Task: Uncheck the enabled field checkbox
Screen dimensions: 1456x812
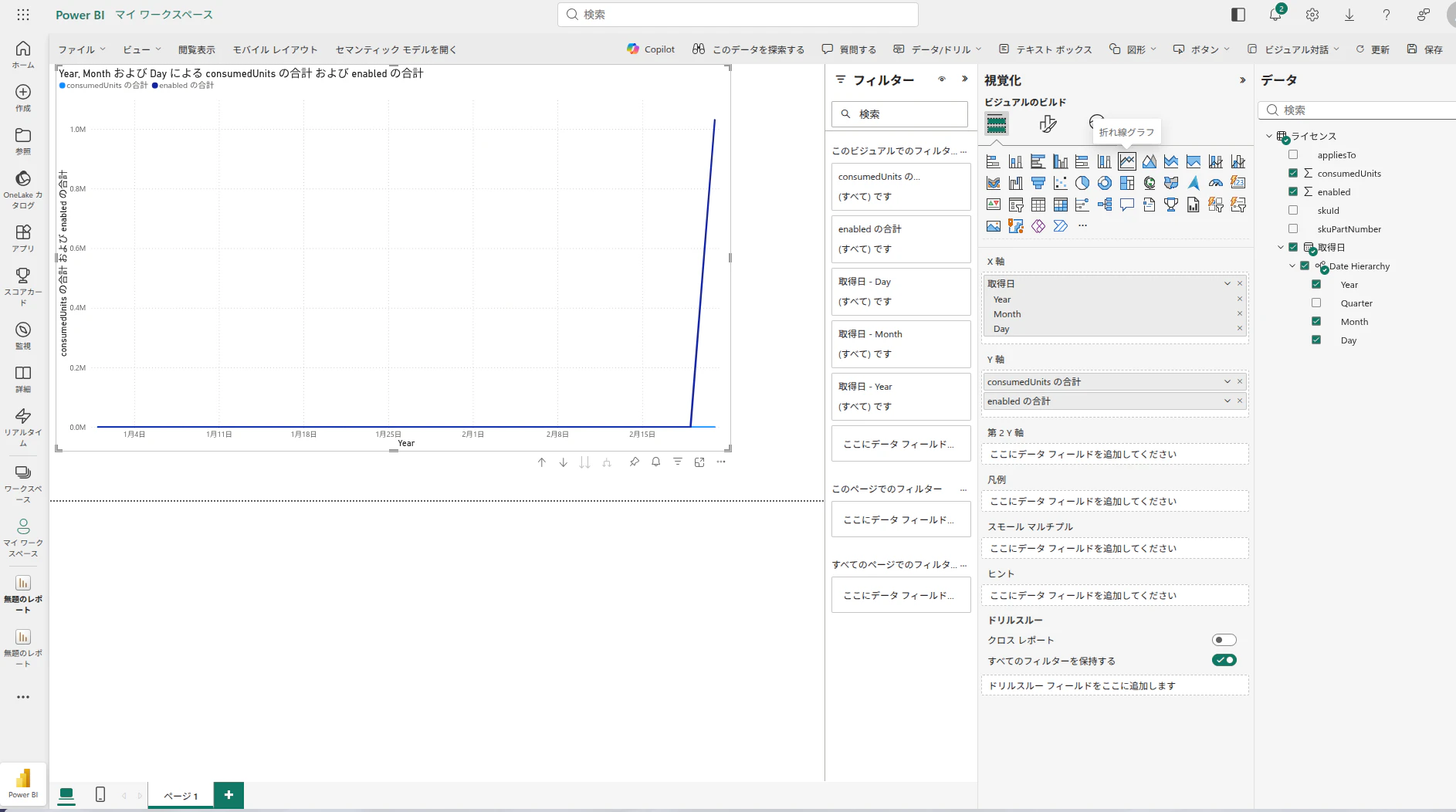Action: pyautogui.click(x=1293, y=191)
